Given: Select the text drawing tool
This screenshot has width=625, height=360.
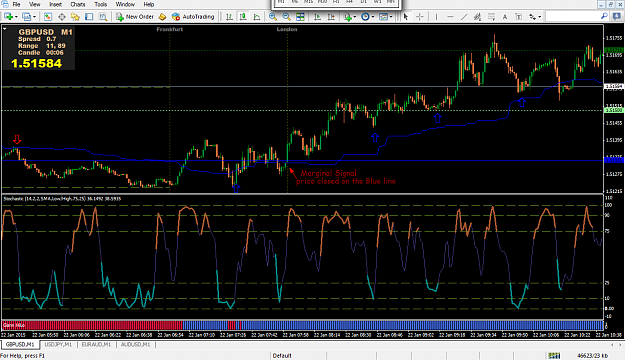Looking at the screenshot, I should tap(505, 17).
